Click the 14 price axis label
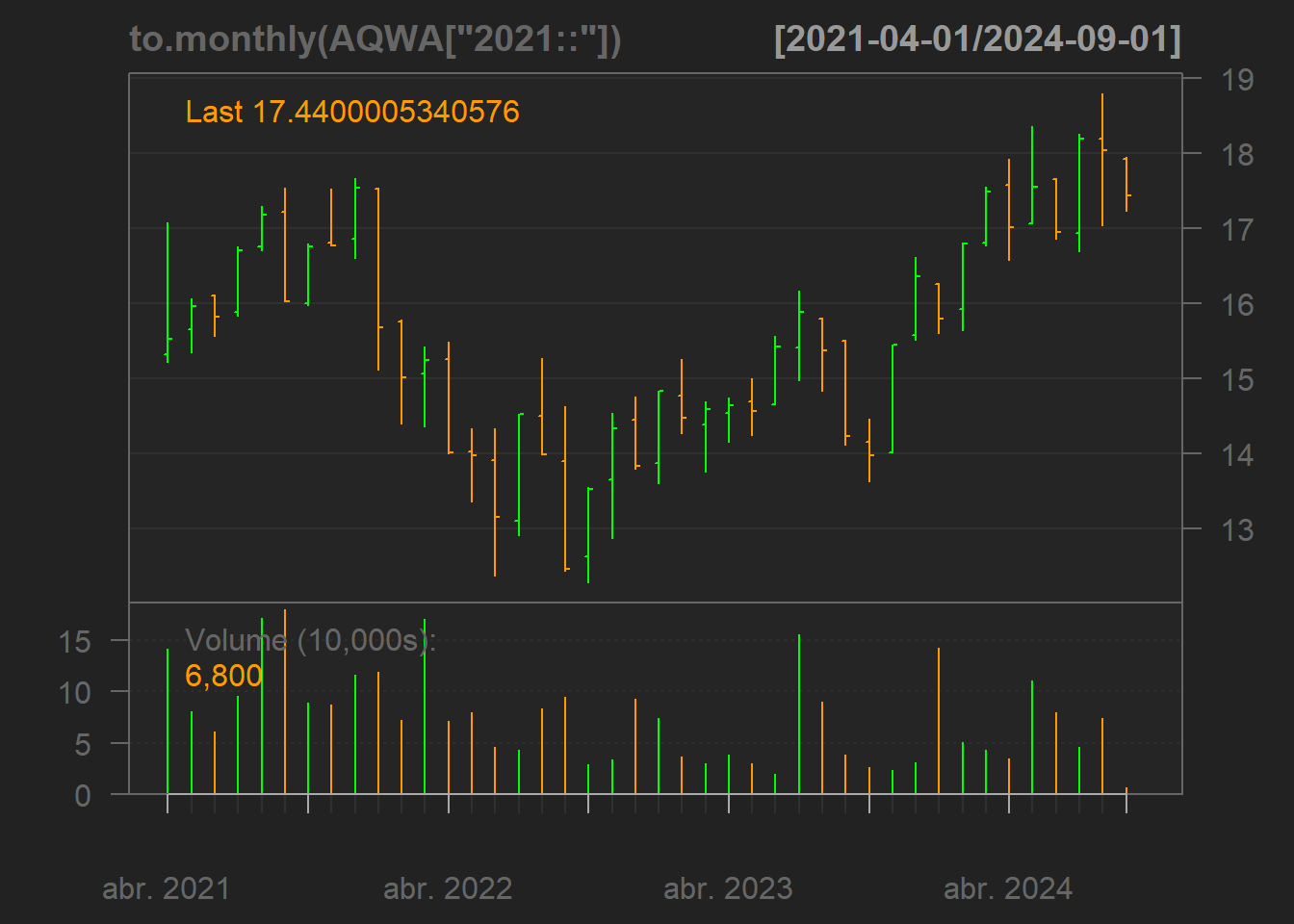Viewport: 1294px width, 924px height. tap(1237, 454)
